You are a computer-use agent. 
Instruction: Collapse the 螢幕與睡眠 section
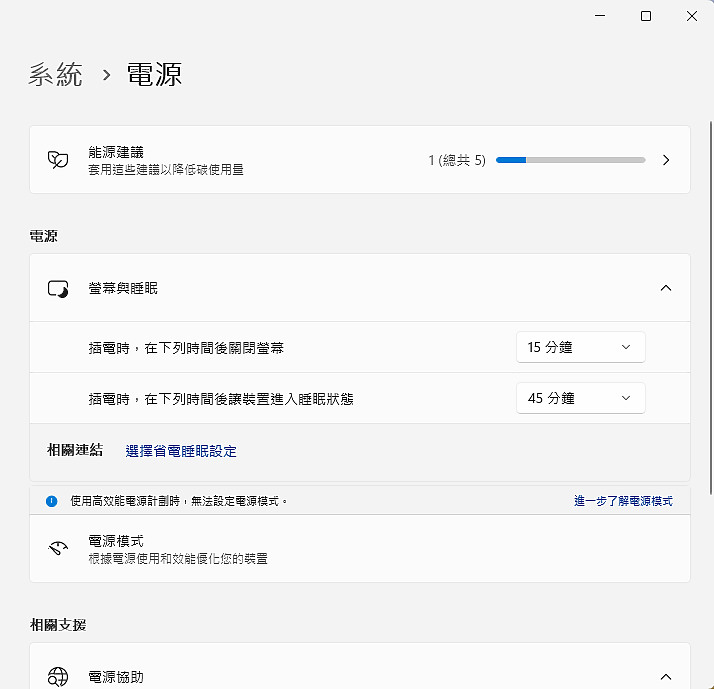coord(666,288)
